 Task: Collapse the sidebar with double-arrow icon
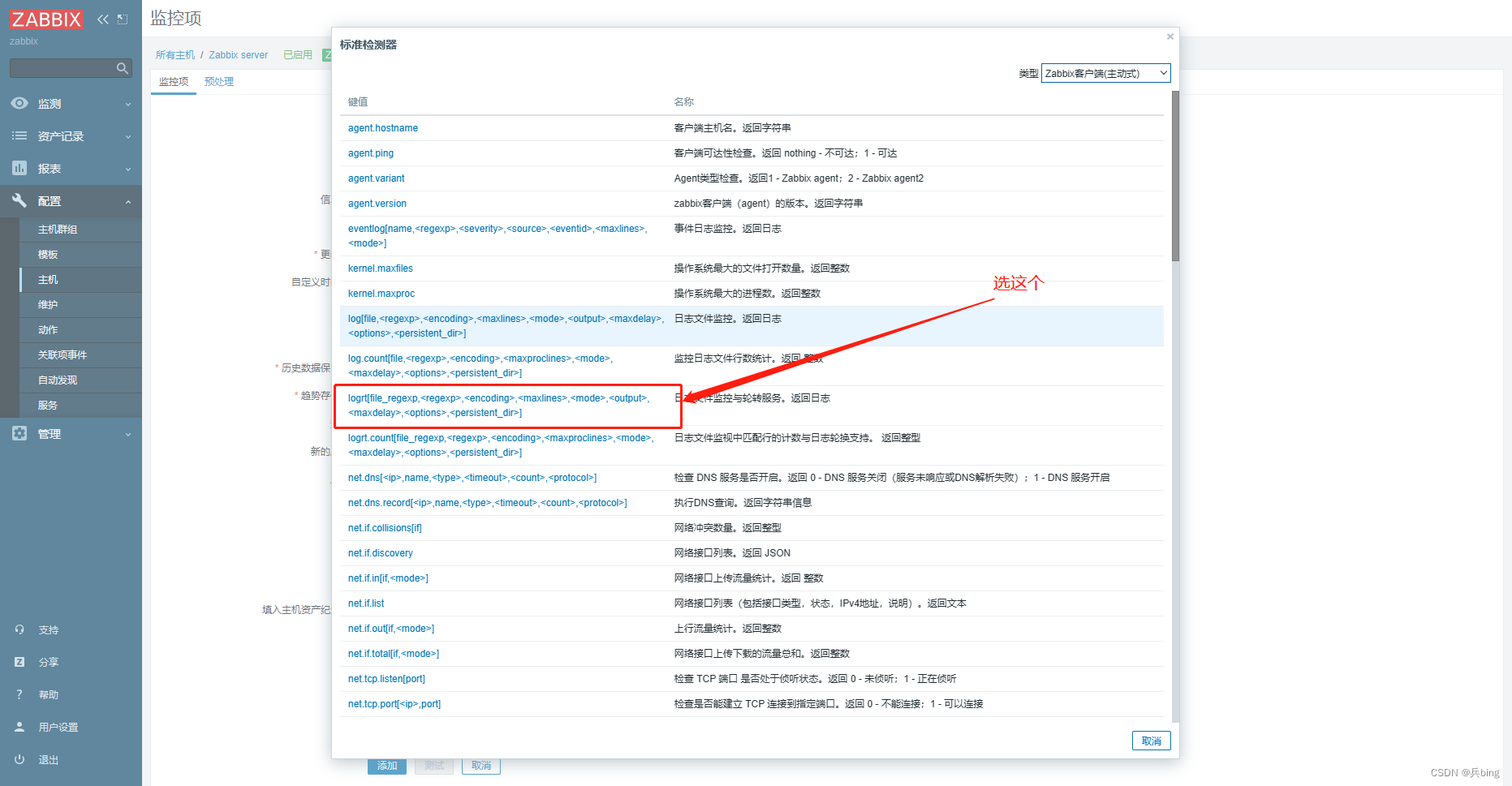tap(103, 19)
